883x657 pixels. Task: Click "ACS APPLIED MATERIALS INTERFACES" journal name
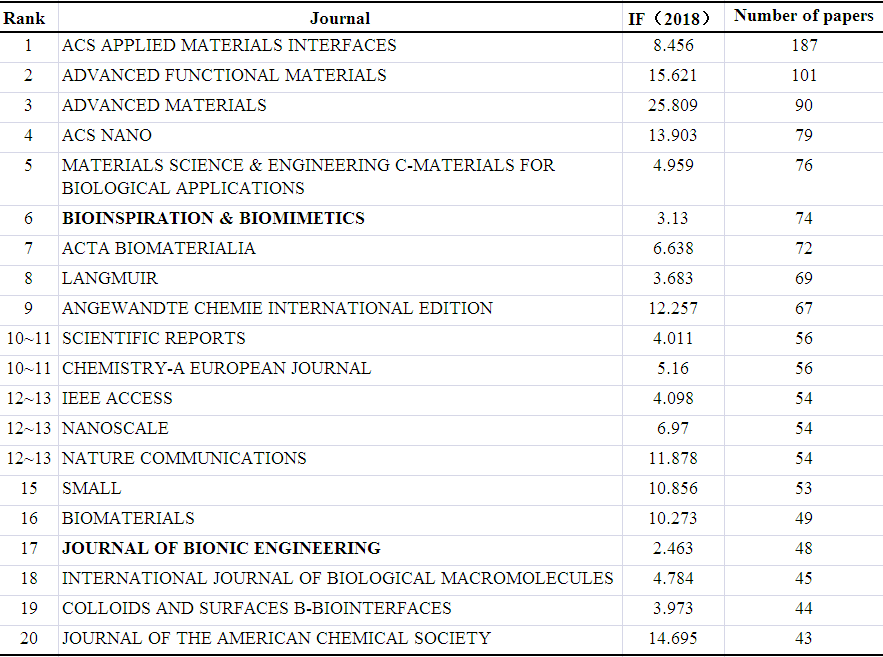[229, 45]
